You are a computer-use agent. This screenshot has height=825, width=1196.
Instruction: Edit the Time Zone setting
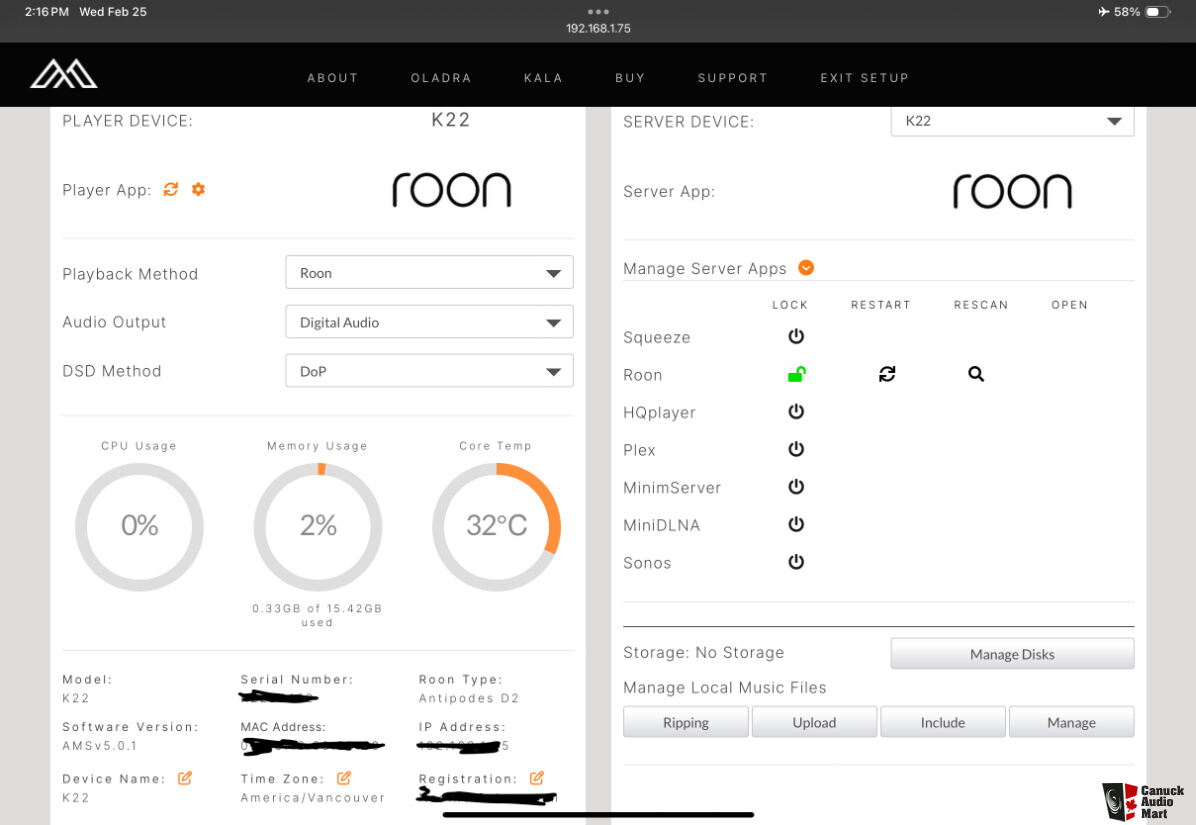point(344,778)
